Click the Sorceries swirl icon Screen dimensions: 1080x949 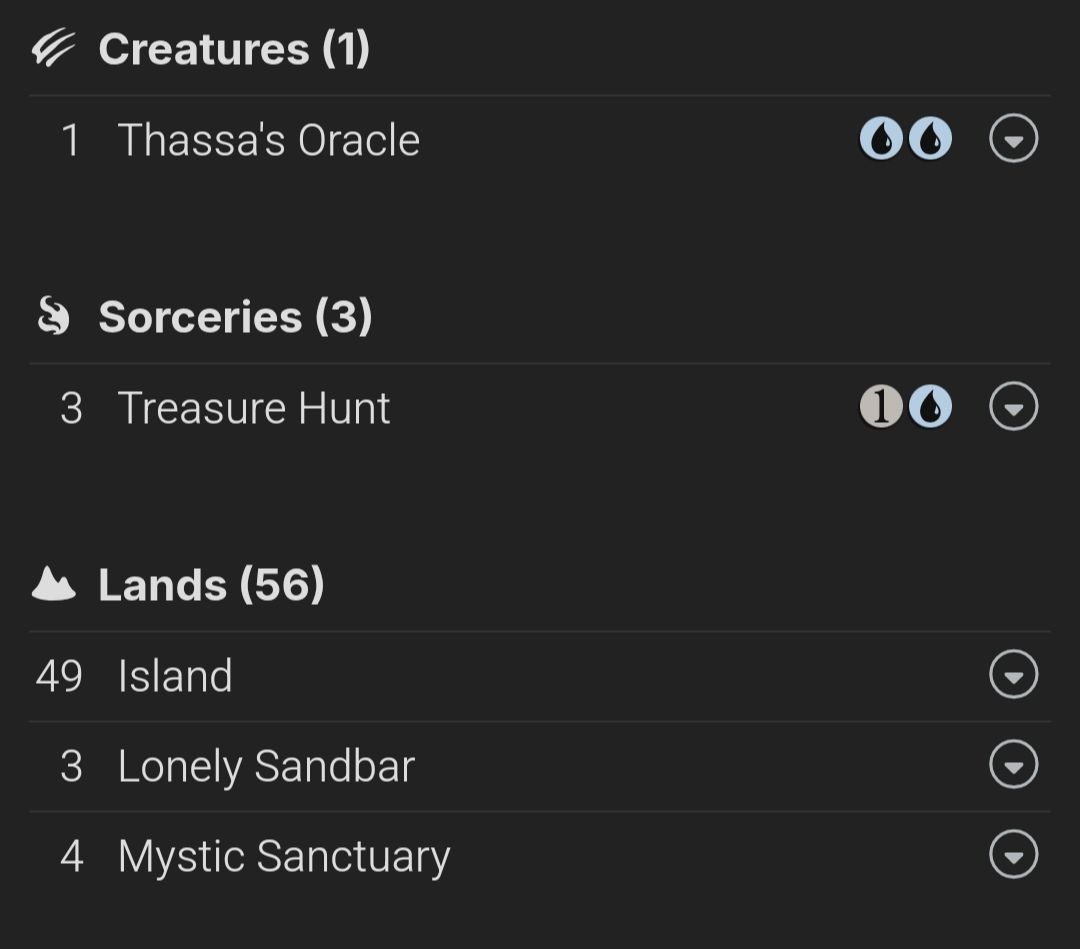(x=53, y=317)
